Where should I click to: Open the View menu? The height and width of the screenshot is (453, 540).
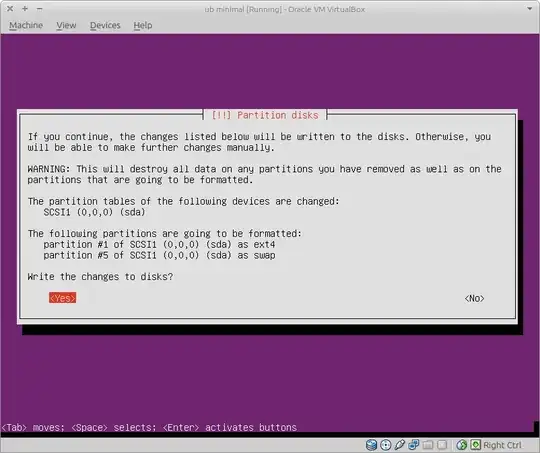[66, 25]
